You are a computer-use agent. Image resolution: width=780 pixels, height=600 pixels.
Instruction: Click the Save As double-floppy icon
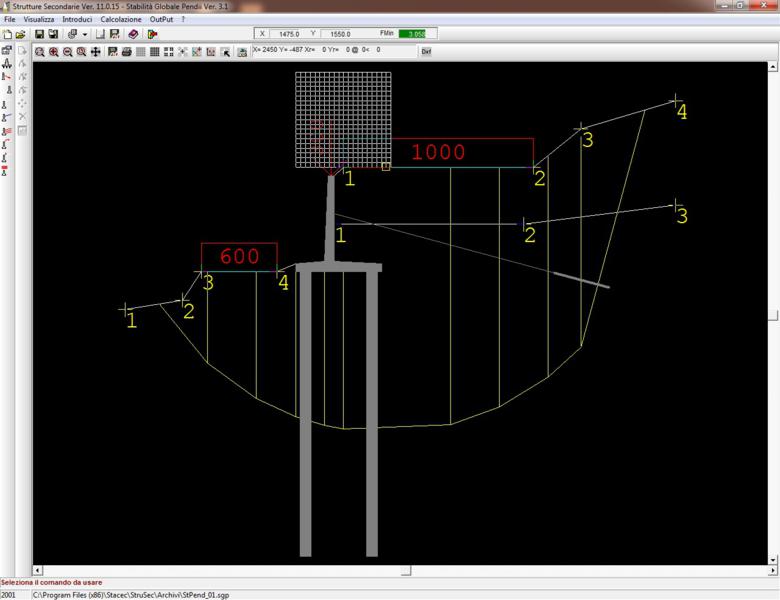(53, 34)
